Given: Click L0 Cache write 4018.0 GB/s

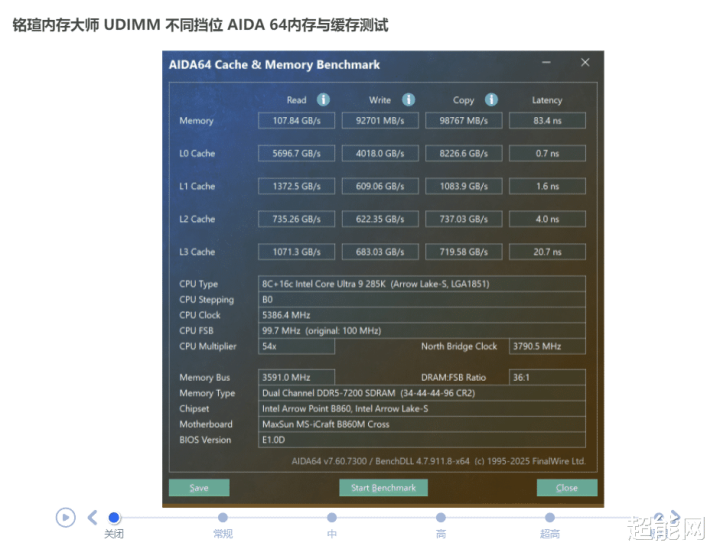Looking at the screenshot, I should 380,153.
